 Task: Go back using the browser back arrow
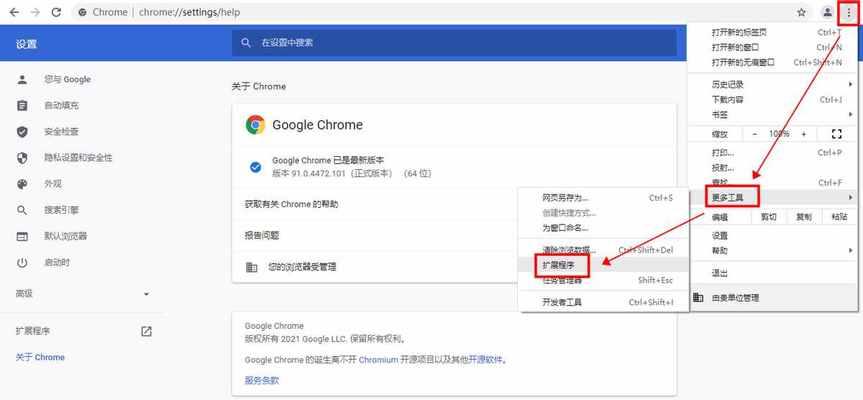[15, 12]
